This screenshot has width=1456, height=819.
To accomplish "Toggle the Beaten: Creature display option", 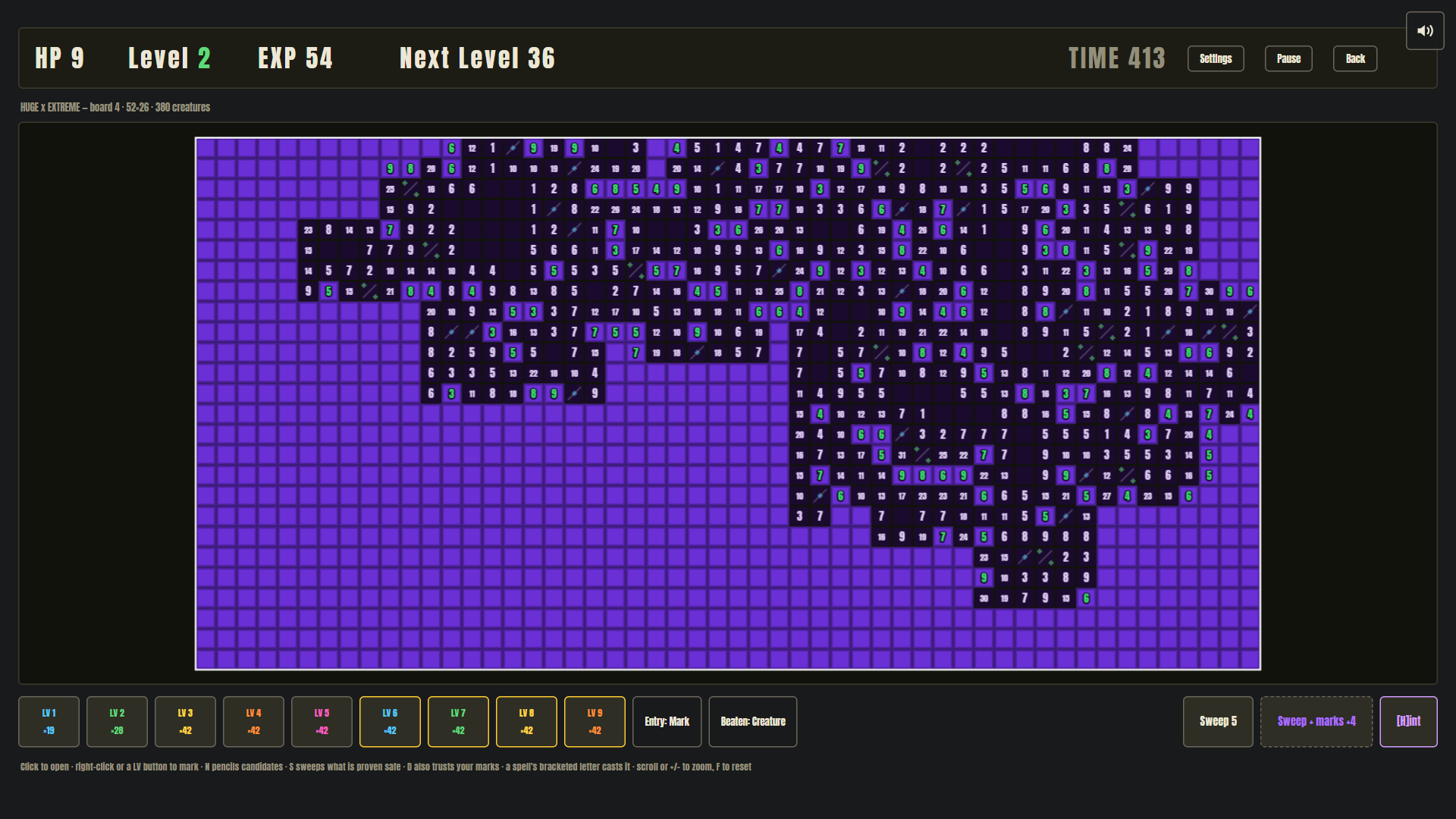I will (x=752, y=721).
